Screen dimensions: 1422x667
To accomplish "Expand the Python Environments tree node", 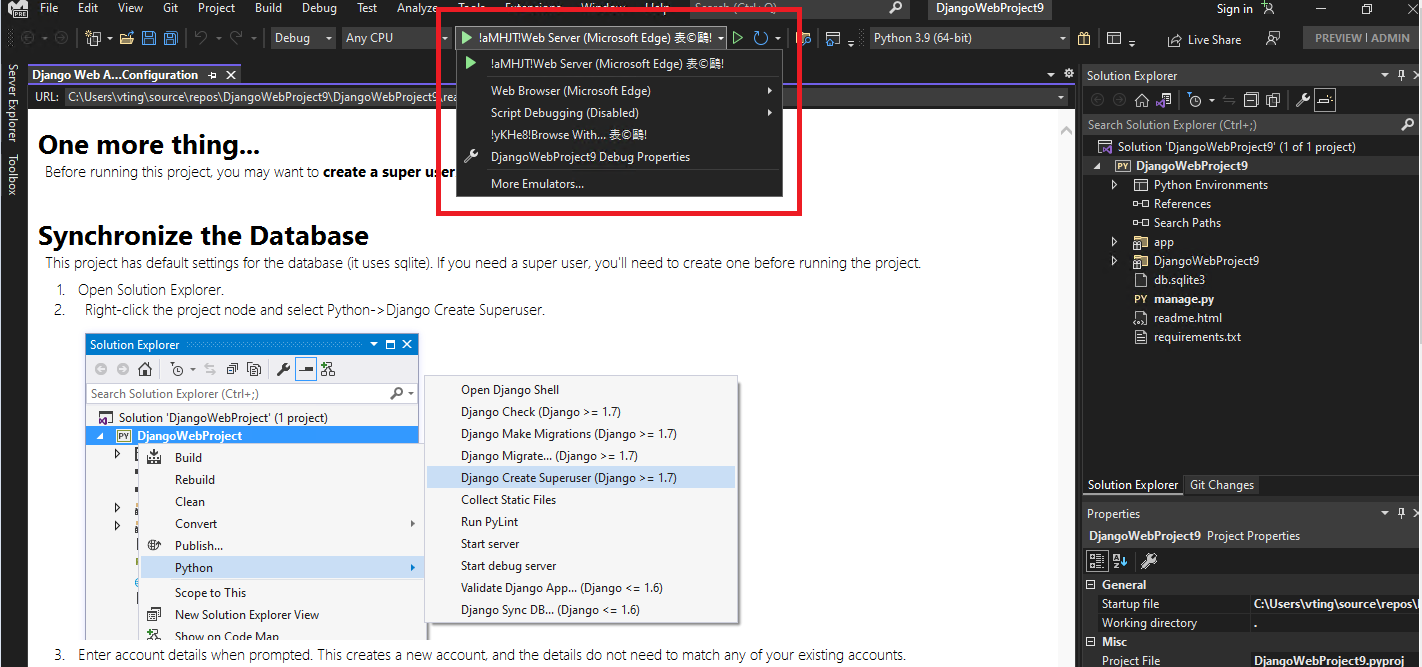I will pos(1115,184).
